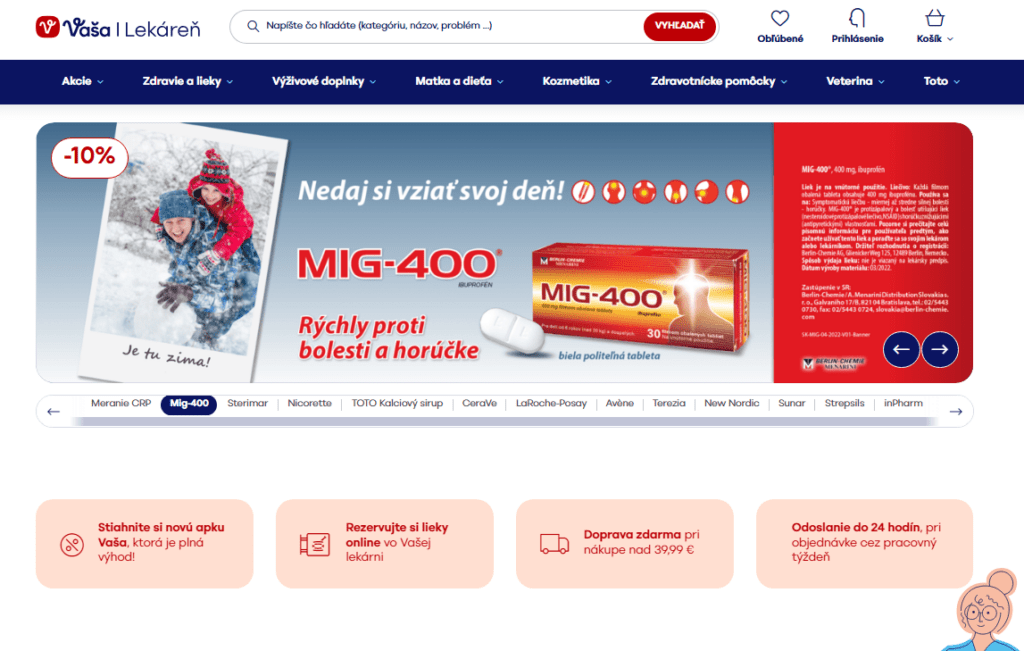1024x651 pixels.
Task: Click the reservation icon on Rezervujte card
Action: pyautogui.click(x=315, y=544)
